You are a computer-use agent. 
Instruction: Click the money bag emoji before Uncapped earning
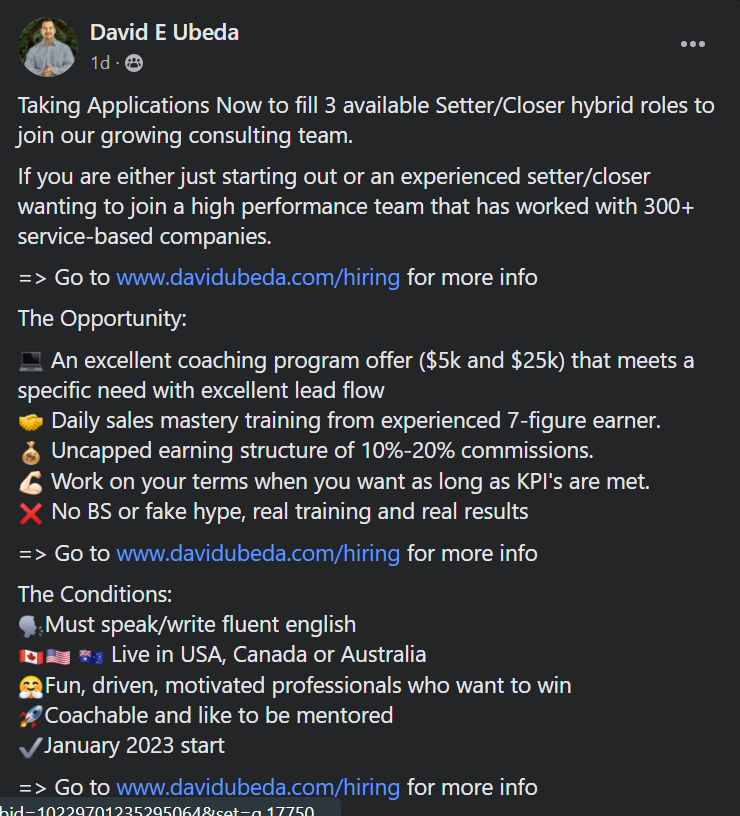[31, 452]
